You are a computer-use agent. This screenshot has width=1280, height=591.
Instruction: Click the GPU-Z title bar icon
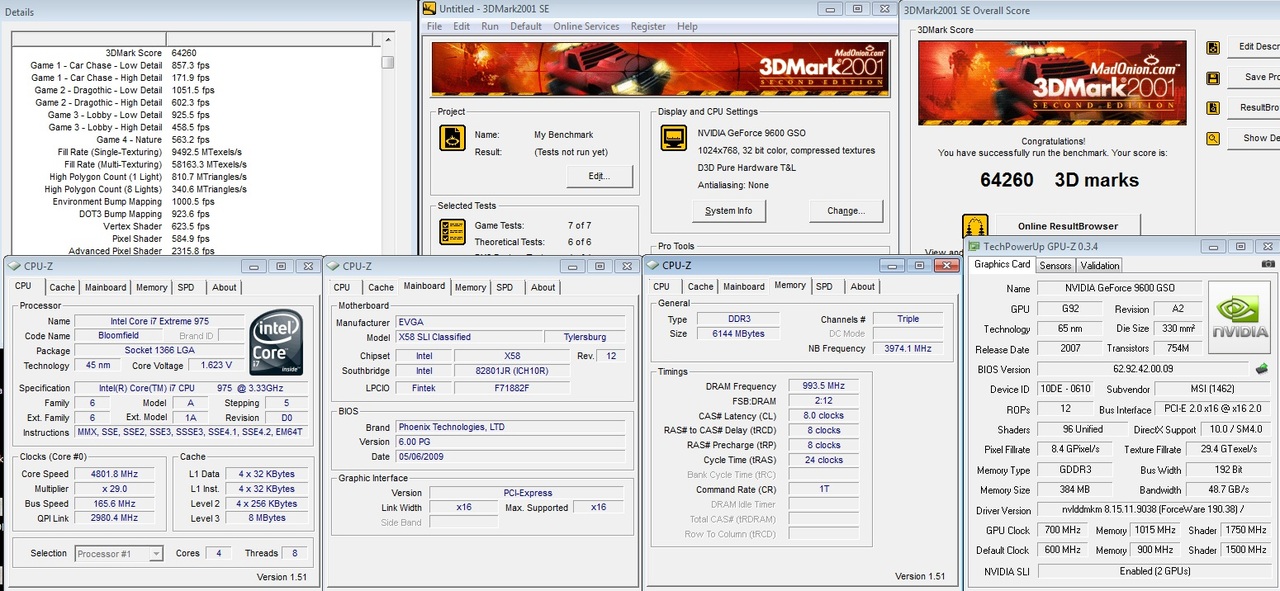974,246
